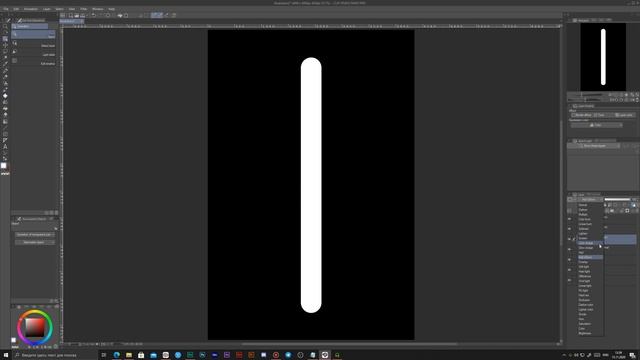The height and width of the screenshot is (360, 640).
Task: Click the Windows Start button
Action: coord(6,355)
